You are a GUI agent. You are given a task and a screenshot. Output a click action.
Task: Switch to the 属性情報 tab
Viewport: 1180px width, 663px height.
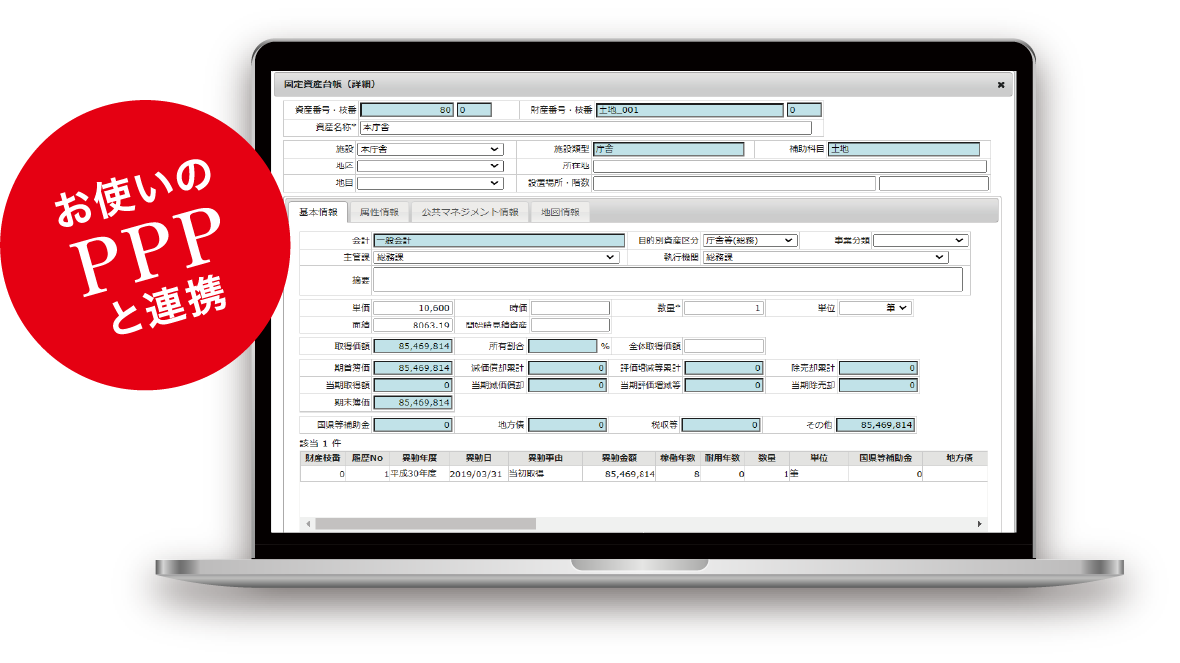(379, 212)
